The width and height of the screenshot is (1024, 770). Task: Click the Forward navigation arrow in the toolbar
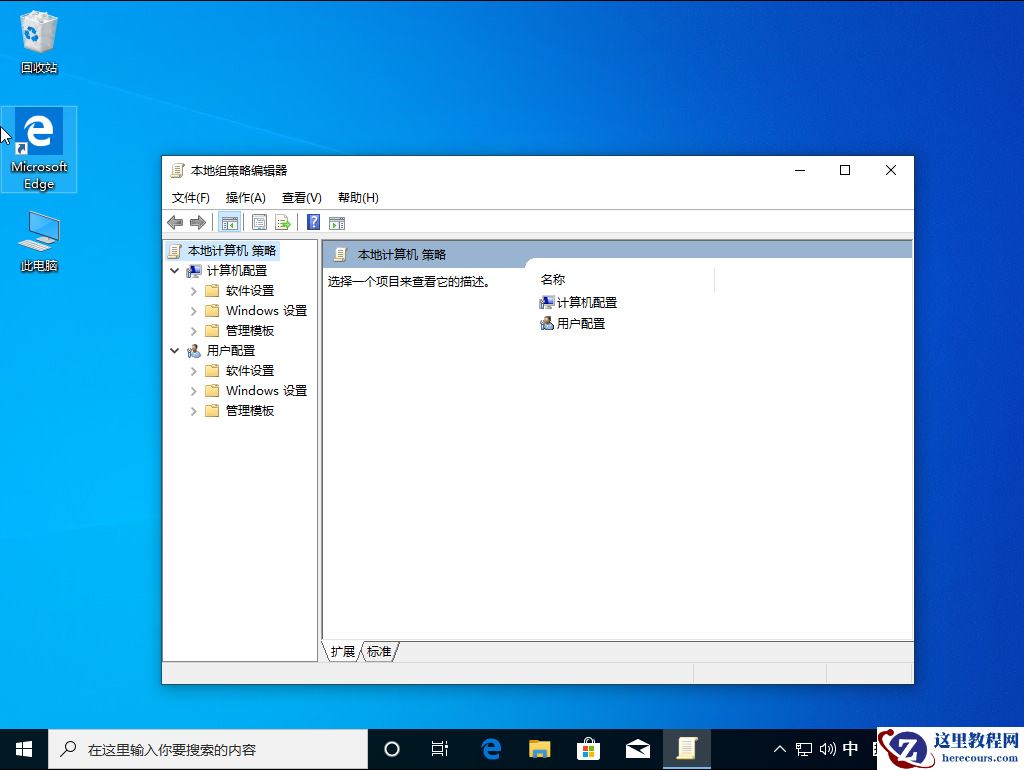pyautogui.click(x=198, y=222)
